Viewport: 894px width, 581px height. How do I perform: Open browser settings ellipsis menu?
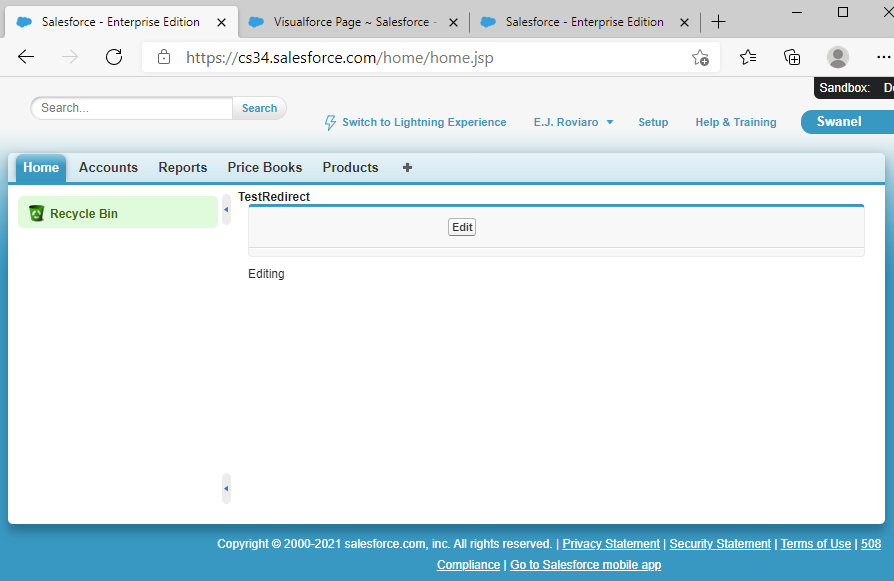coord(883,57)
